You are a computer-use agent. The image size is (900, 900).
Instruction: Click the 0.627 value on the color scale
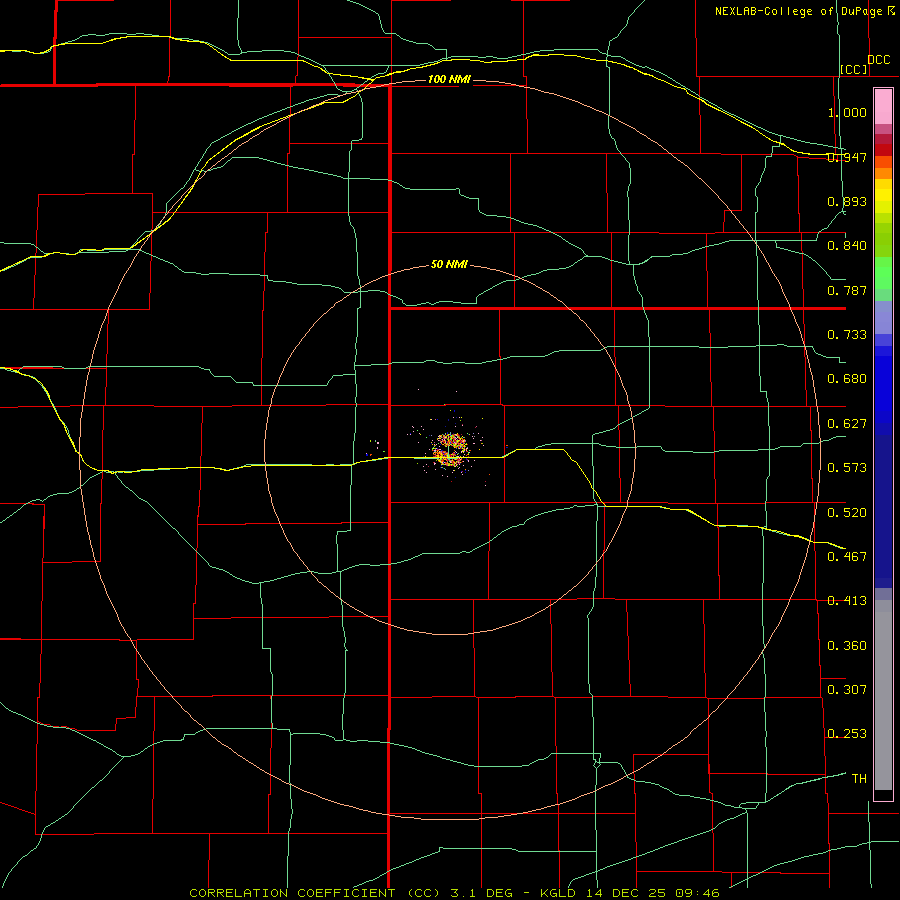pyautogui.click(x=847, y=424)
